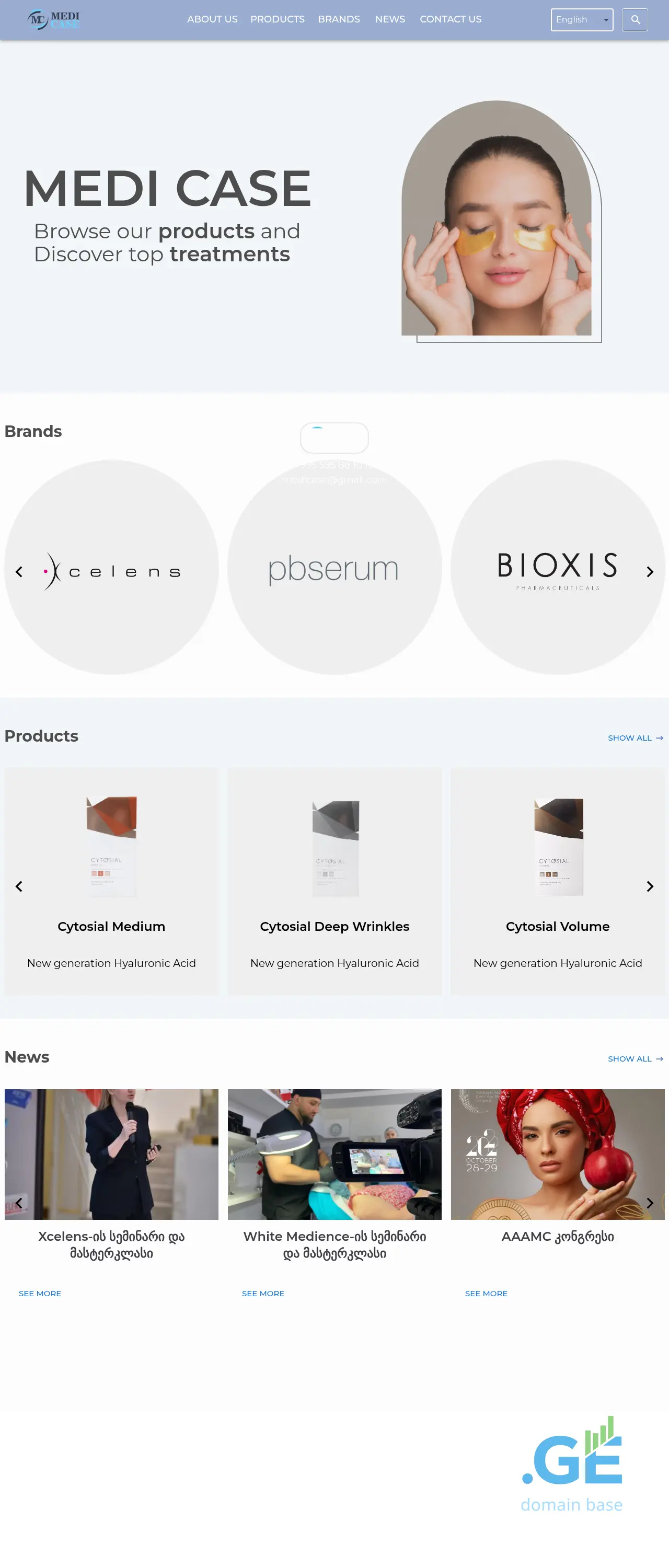The image size is (669, 1568).
Task: Open the Cytosial Volume product card
Action: [x=558, y=881]
